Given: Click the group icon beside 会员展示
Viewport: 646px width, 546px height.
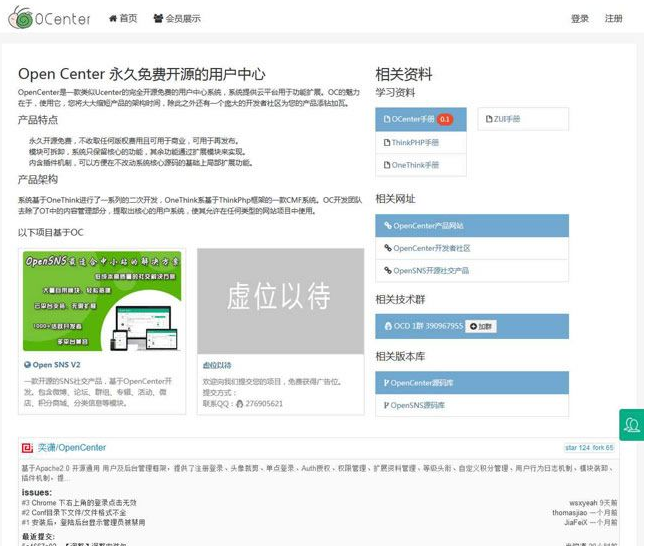Looking at the screenshot, I should click(158, 18).
